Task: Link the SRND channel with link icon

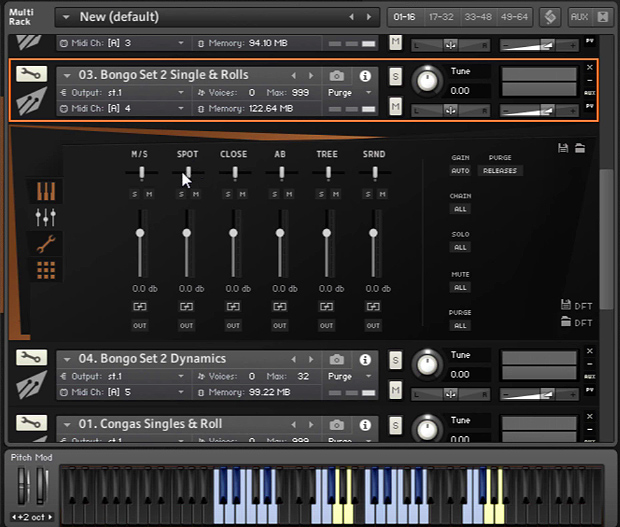Action: pyautogui.click(x=373, y=306)
